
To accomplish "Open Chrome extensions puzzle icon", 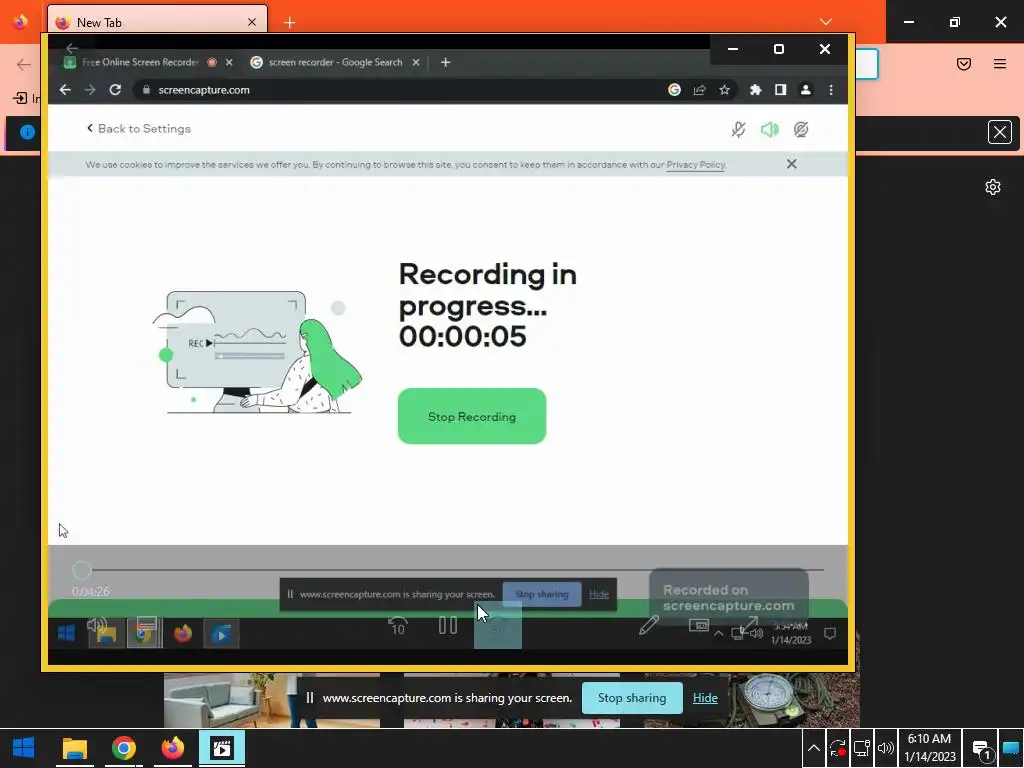I will tap(756, 89).
